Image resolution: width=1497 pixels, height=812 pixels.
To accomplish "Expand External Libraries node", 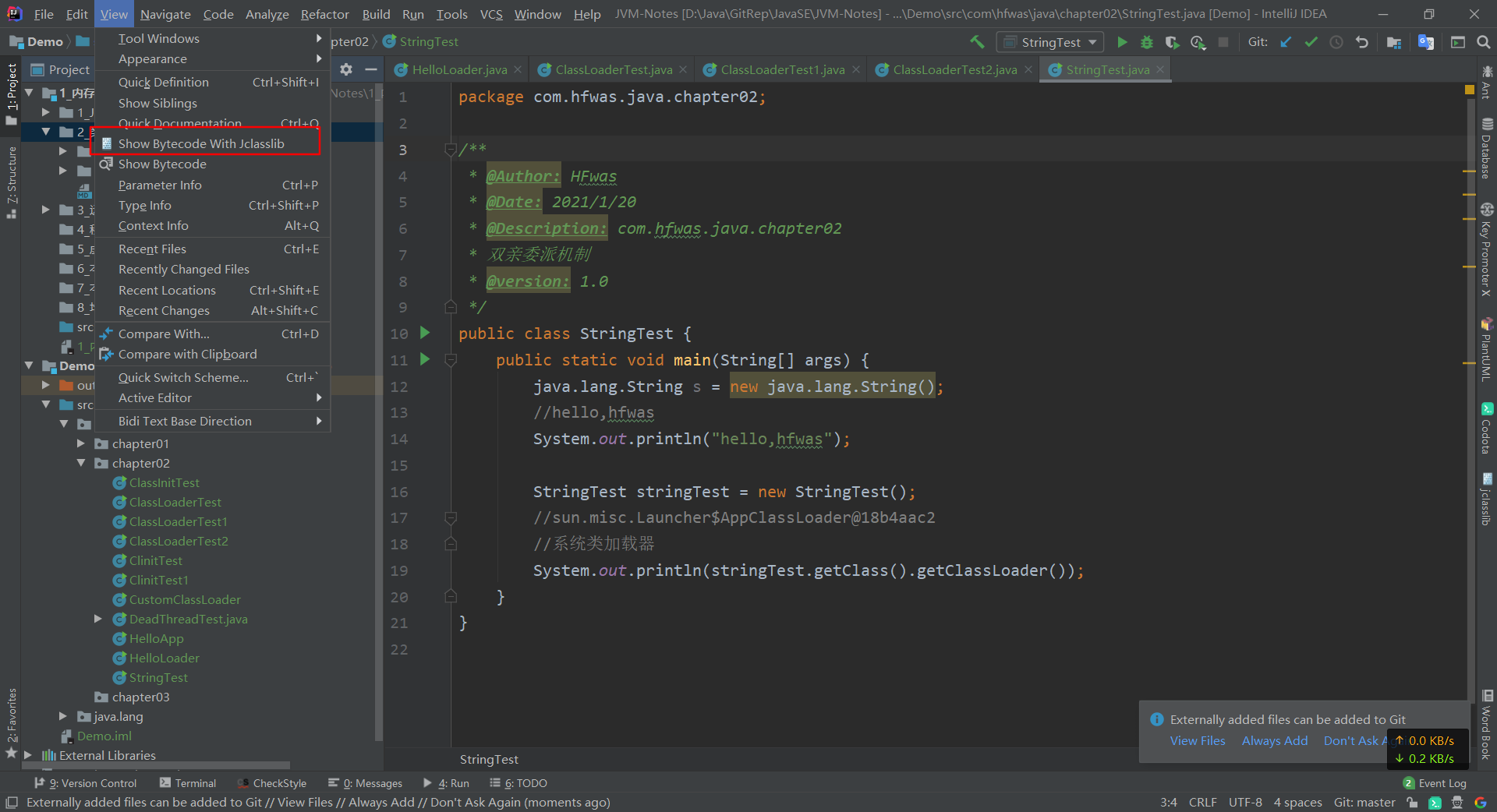I will (x=29, y=755).
